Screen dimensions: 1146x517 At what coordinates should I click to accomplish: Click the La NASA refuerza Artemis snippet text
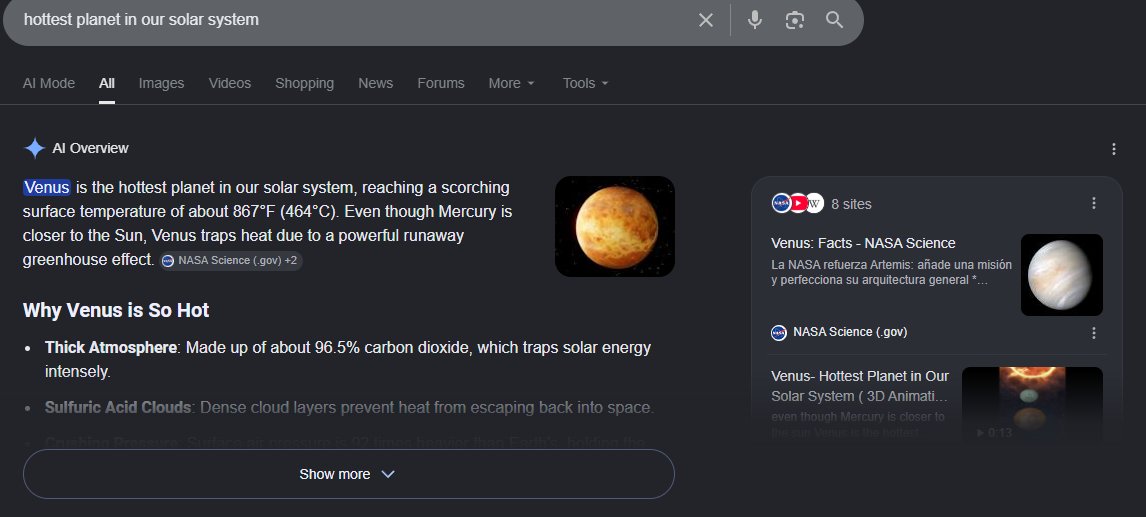892,272
